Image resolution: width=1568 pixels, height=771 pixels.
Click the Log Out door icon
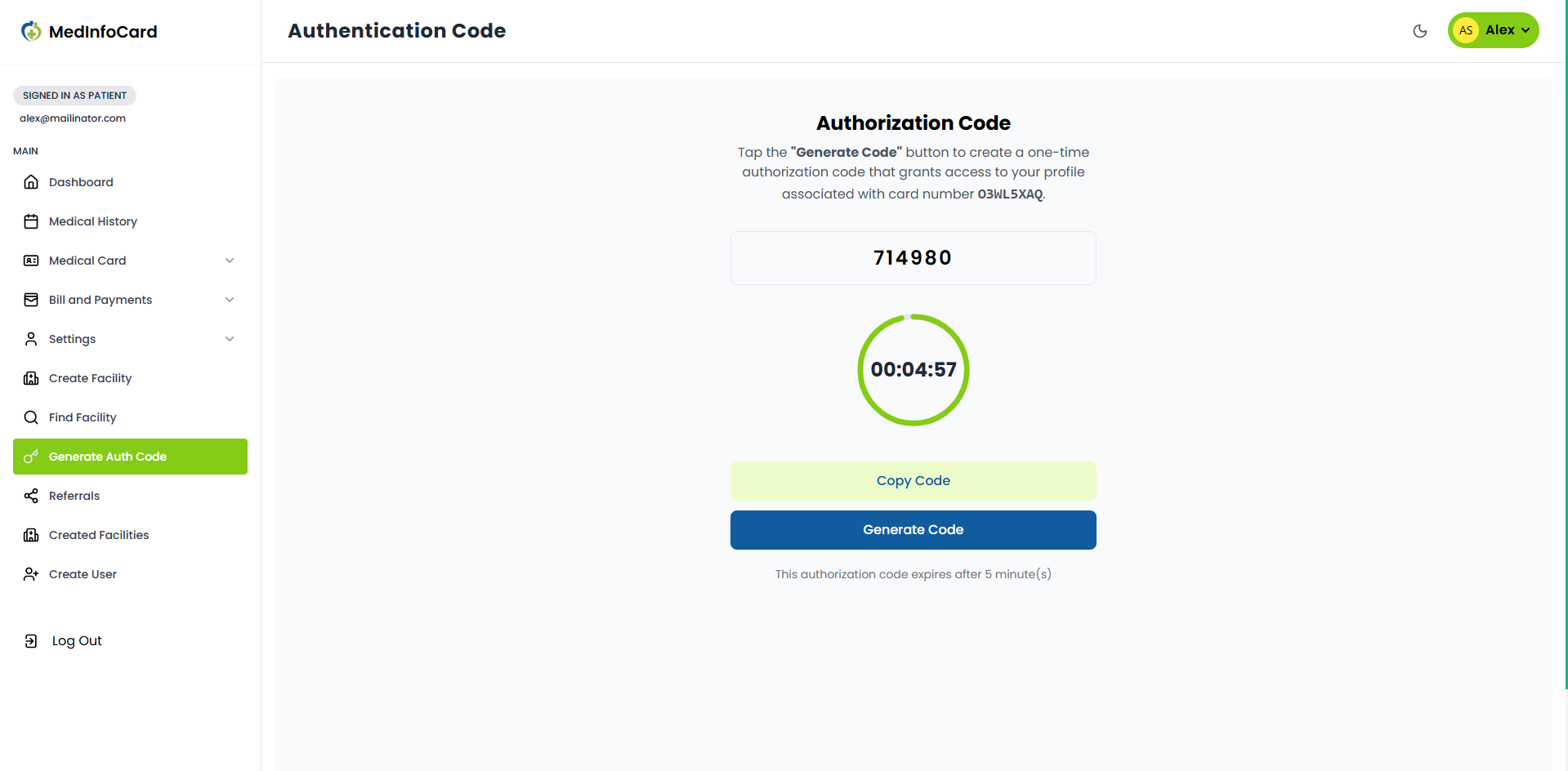click(x=31, y=641)
